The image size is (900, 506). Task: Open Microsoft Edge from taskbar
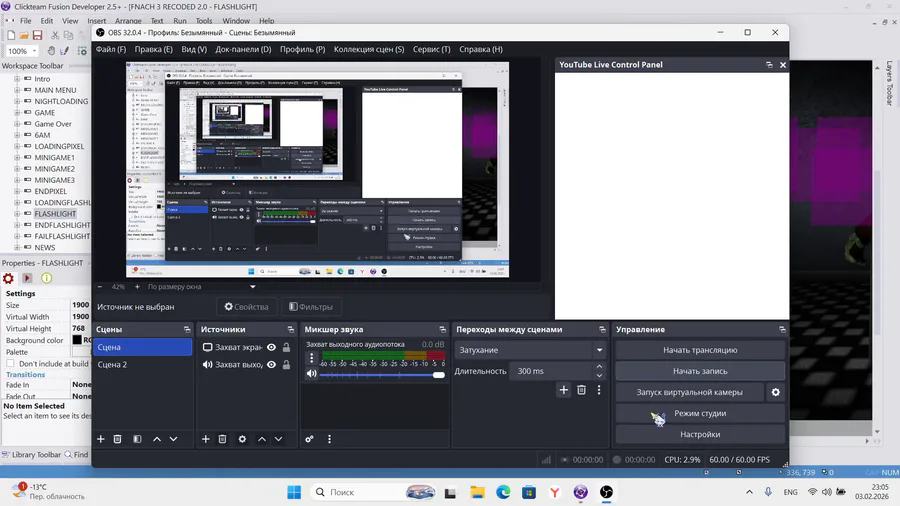tap(503, 492)
